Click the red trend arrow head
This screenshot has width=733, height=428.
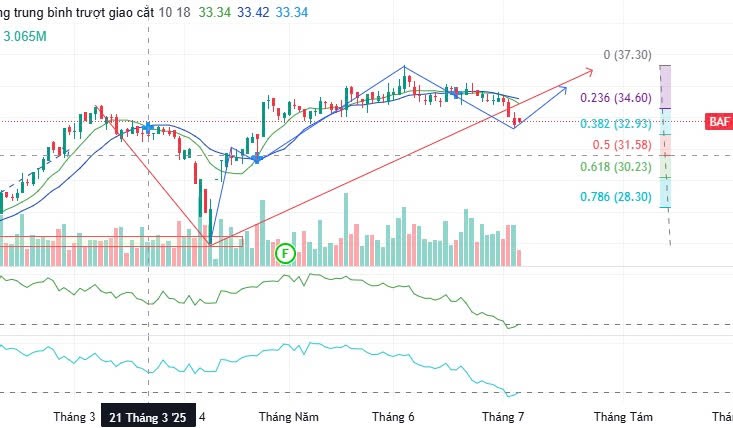pos(590,70)
